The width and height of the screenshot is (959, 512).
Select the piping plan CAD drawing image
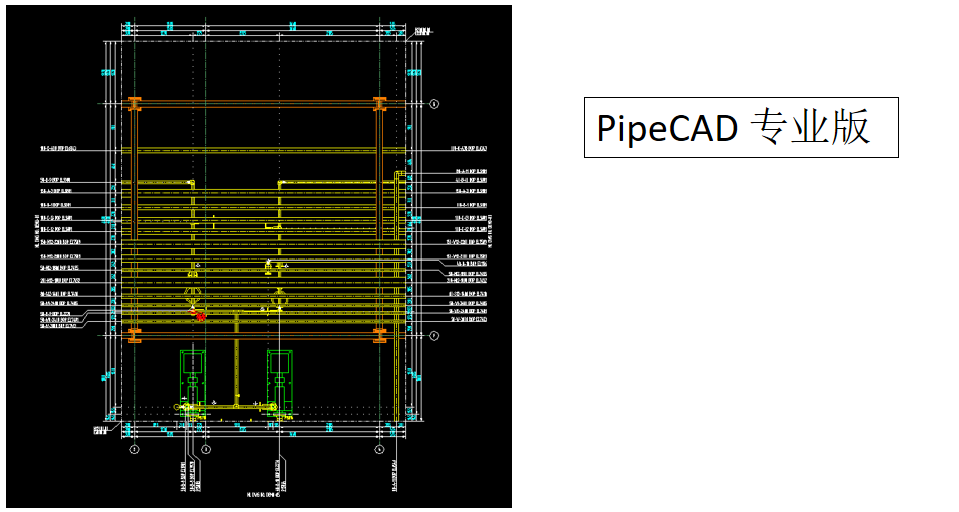tap(259, 256)
